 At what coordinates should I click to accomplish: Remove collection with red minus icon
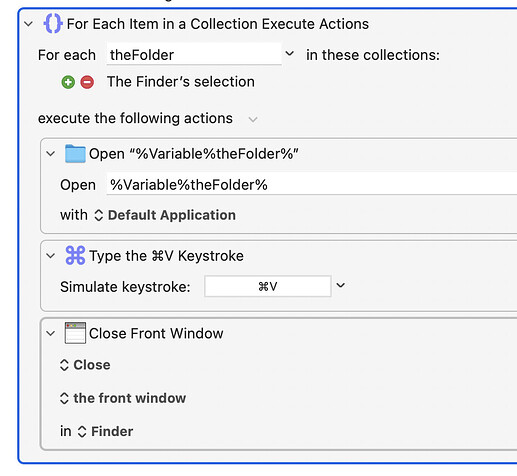pyautogui.click(x=87, y=82)
